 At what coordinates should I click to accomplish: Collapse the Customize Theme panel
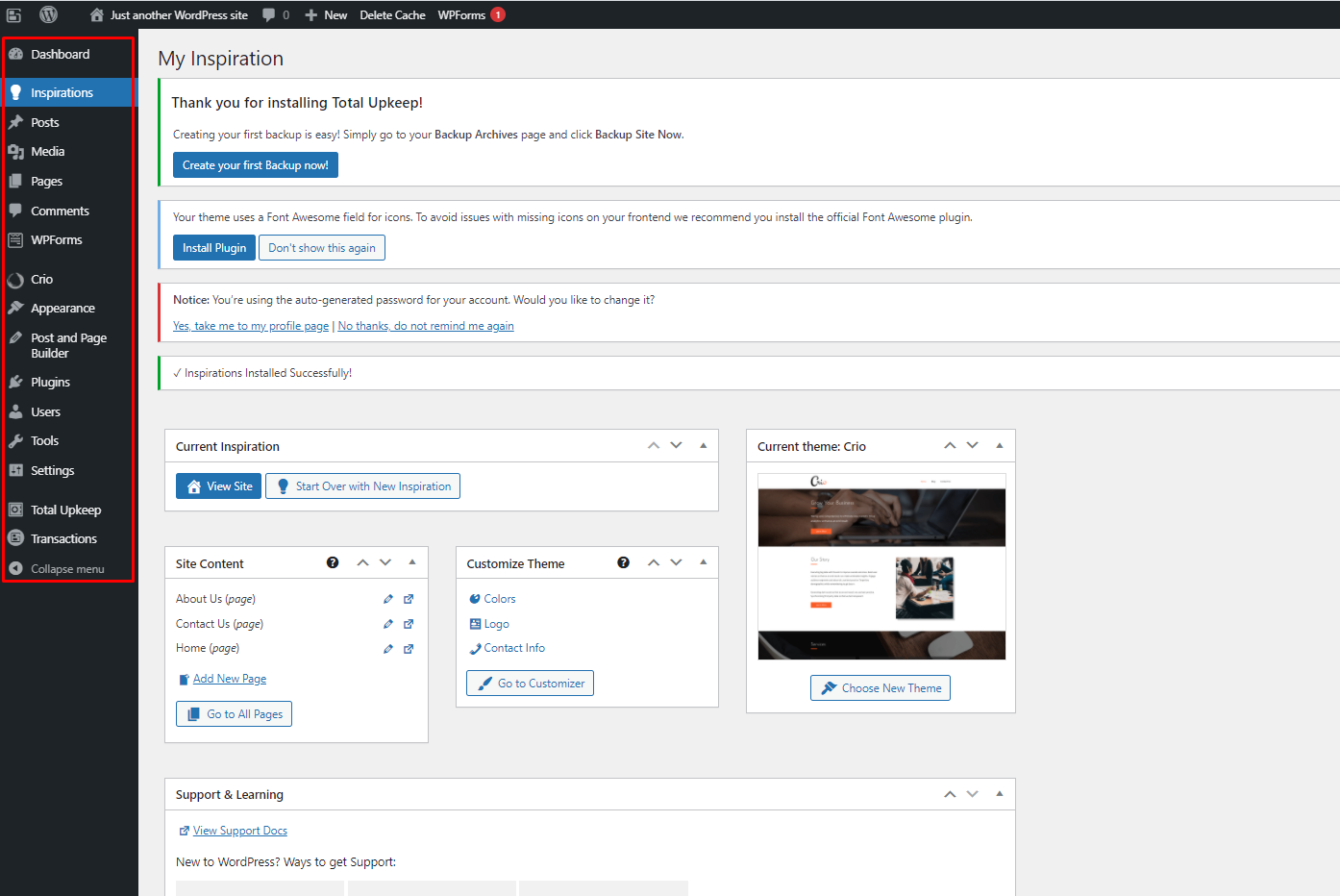point(703,562)
